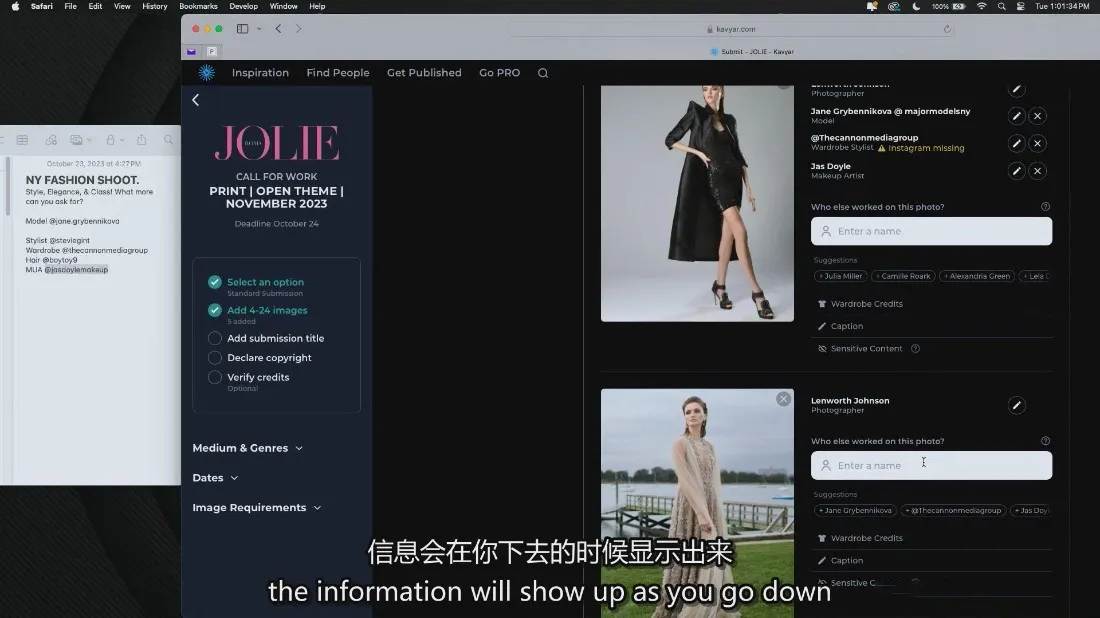This screenshot has height=618, width=1100.
Task: Go back in Safari history
Action: coord(279,29)
